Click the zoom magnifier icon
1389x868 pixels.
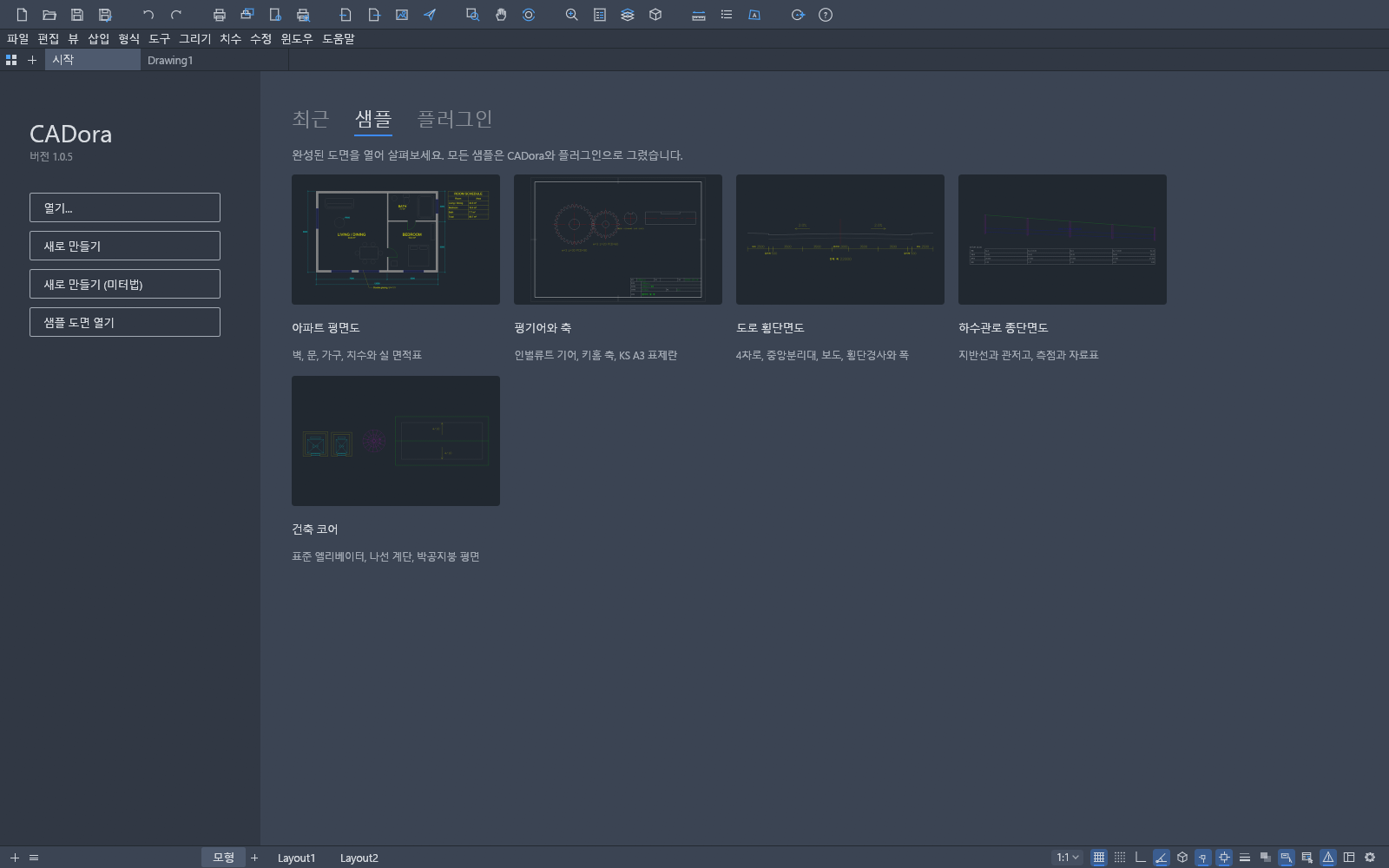pyautogui.click(x=572, y=15)
